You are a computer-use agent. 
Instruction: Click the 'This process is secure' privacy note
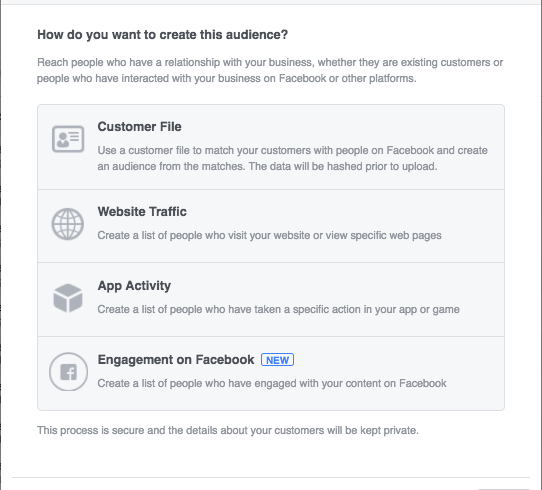point(228,430)
